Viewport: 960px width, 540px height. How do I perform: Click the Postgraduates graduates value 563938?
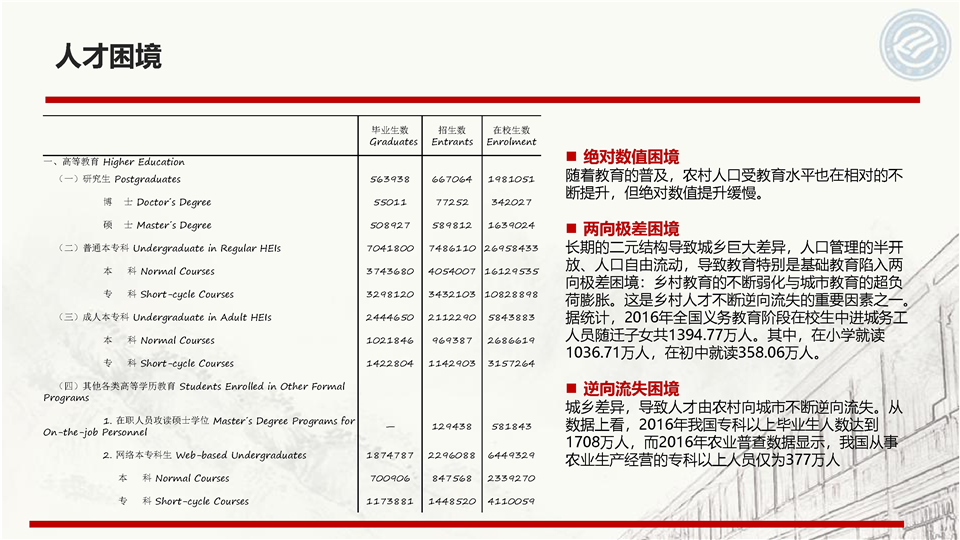tap(390, 179)
